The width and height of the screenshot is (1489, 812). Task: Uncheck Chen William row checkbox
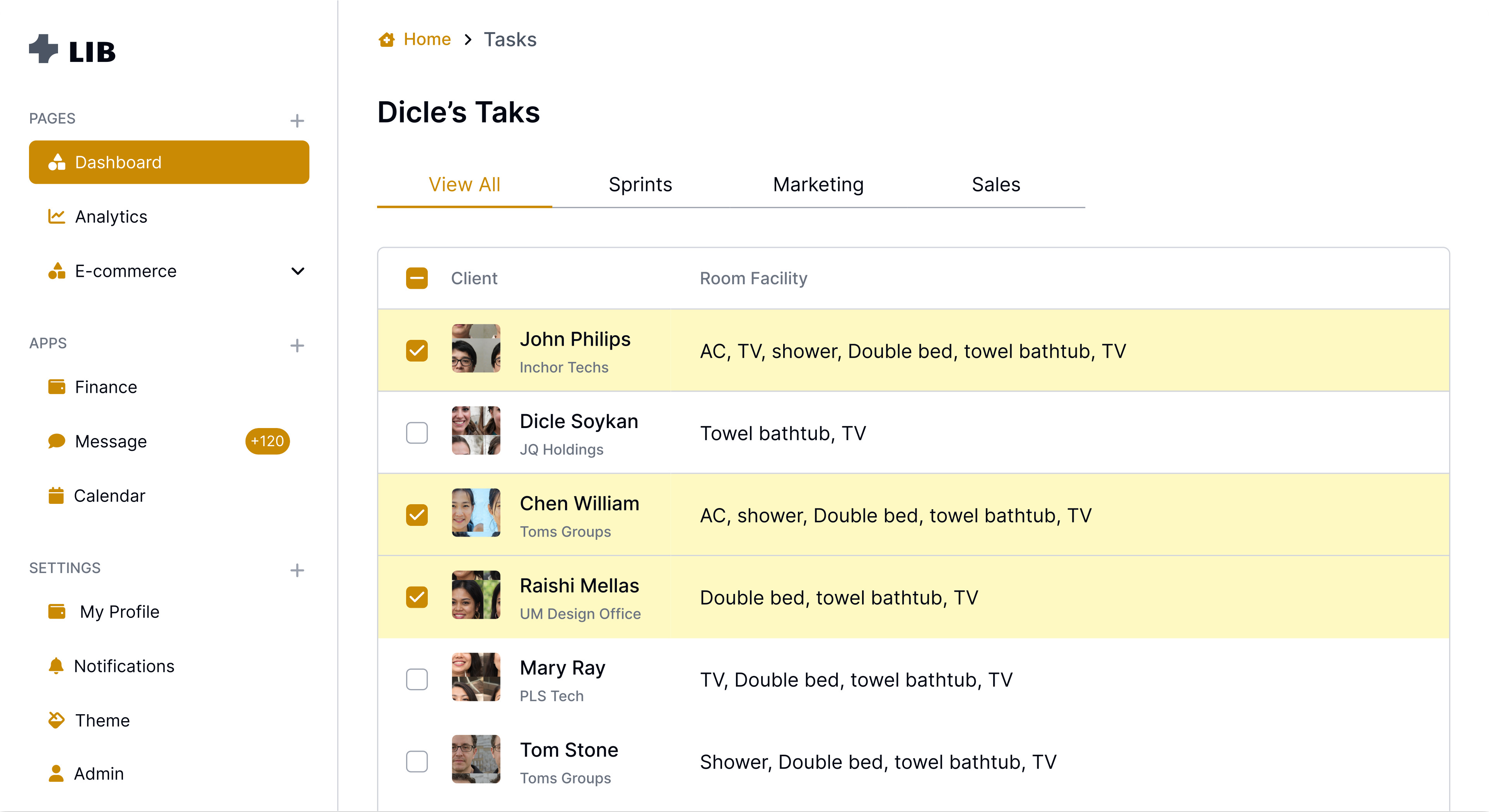417,515
